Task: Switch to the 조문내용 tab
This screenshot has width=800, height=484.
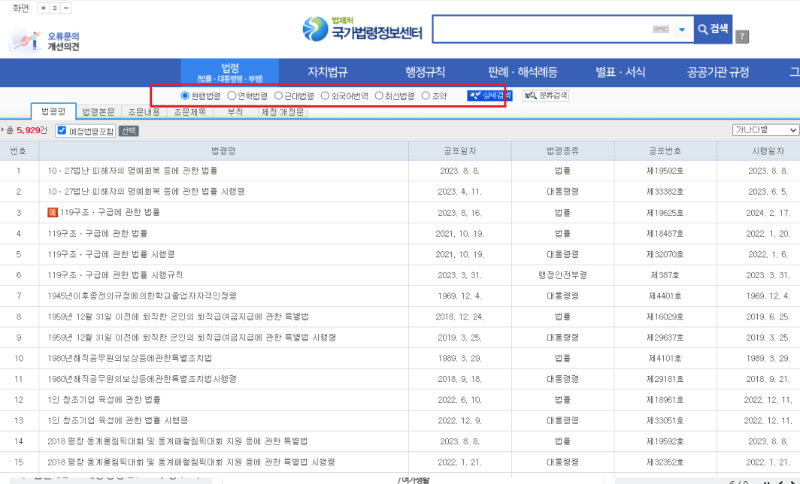Action: pos(144,112)
